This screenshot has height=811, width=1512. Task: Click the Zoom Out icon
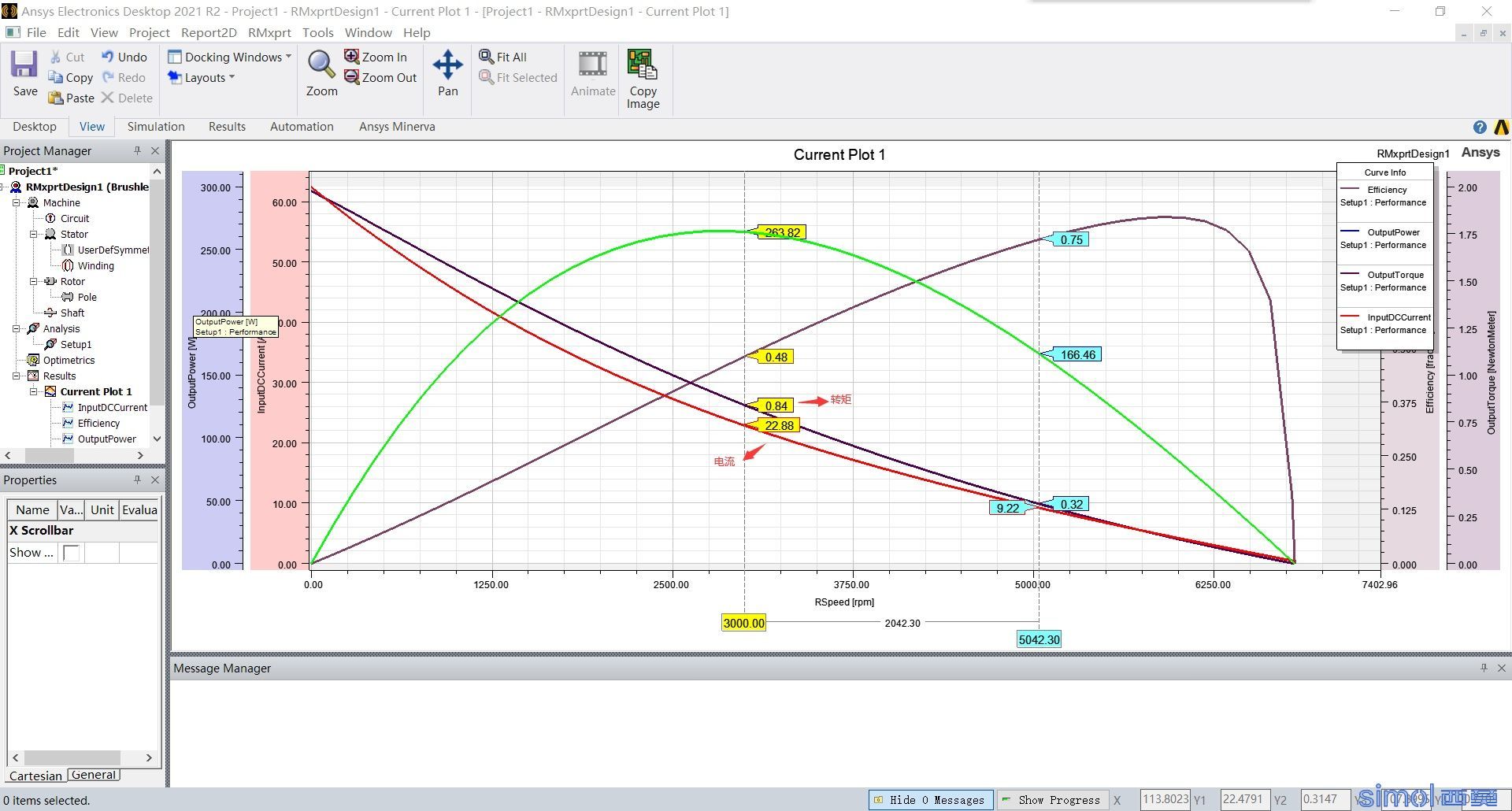point(351,77)
